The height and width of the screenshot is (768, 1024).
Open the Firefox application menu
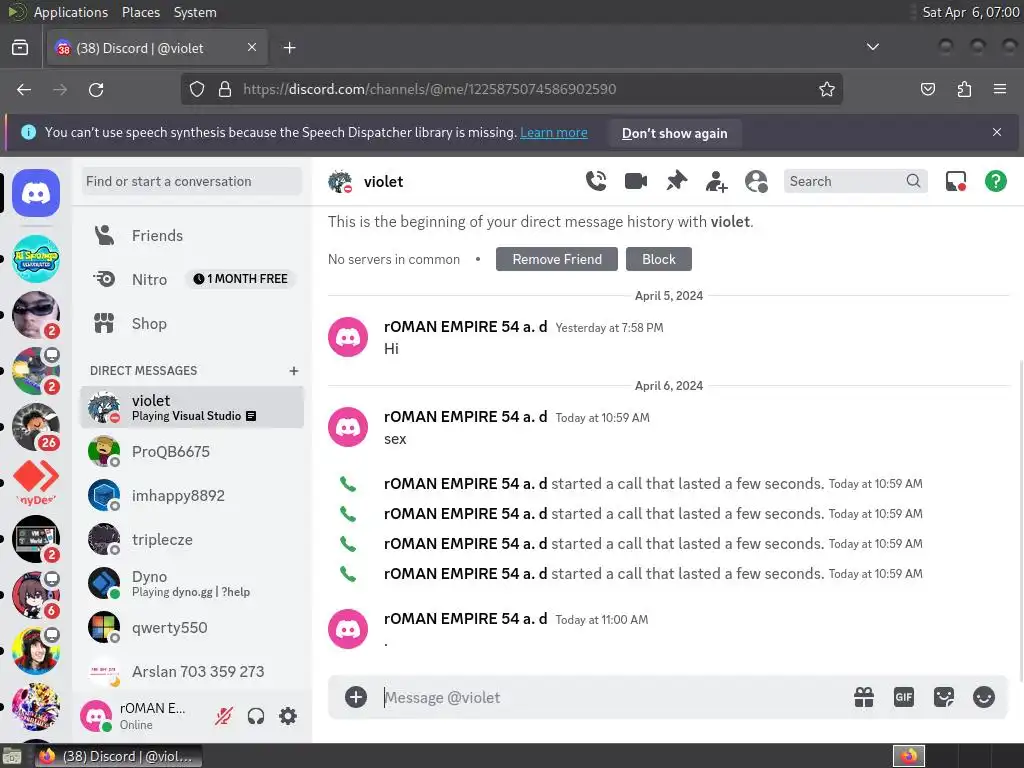tap(1000, 89)
